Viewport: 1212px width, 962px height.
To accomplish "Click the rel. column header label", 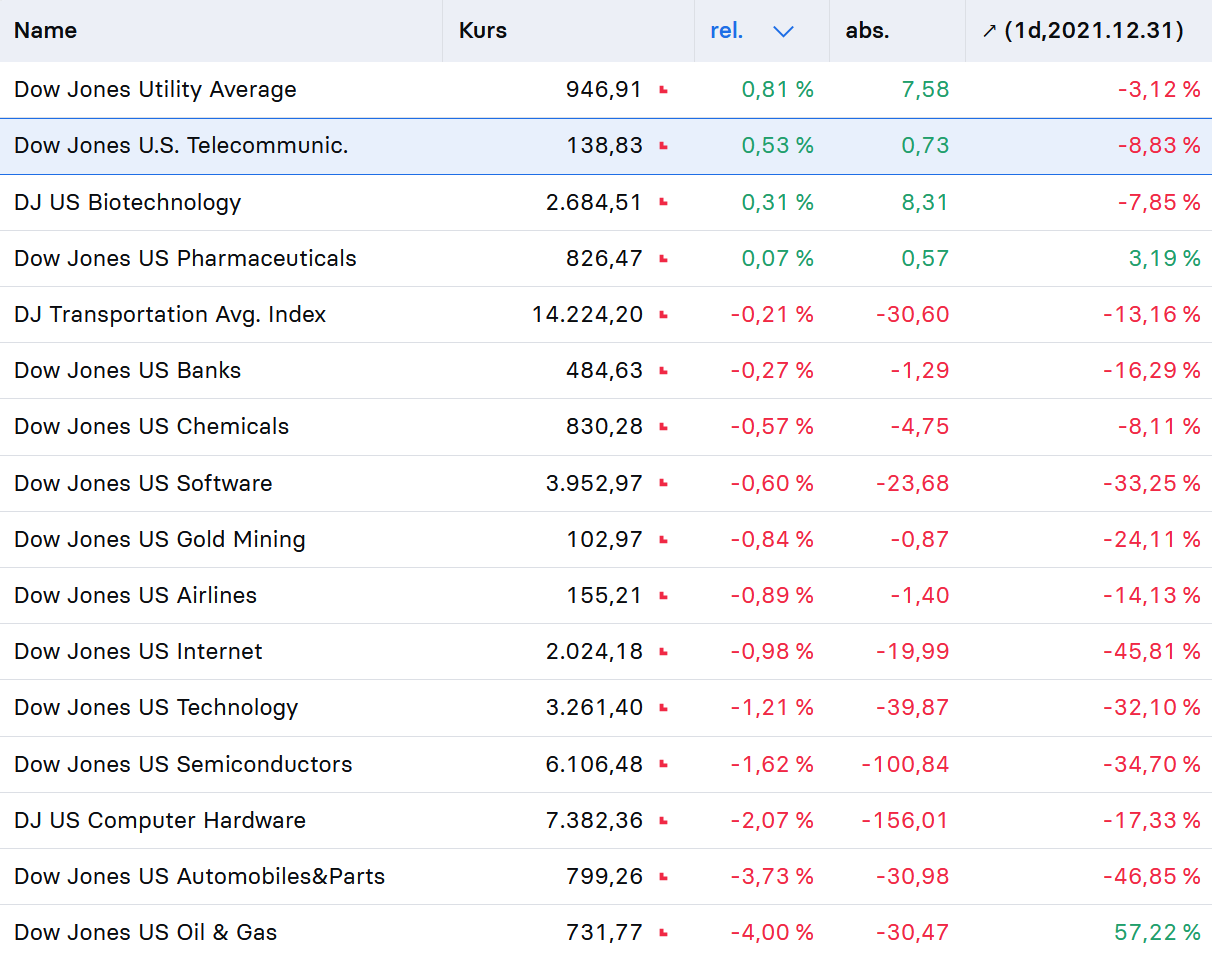I will [727, 31].
